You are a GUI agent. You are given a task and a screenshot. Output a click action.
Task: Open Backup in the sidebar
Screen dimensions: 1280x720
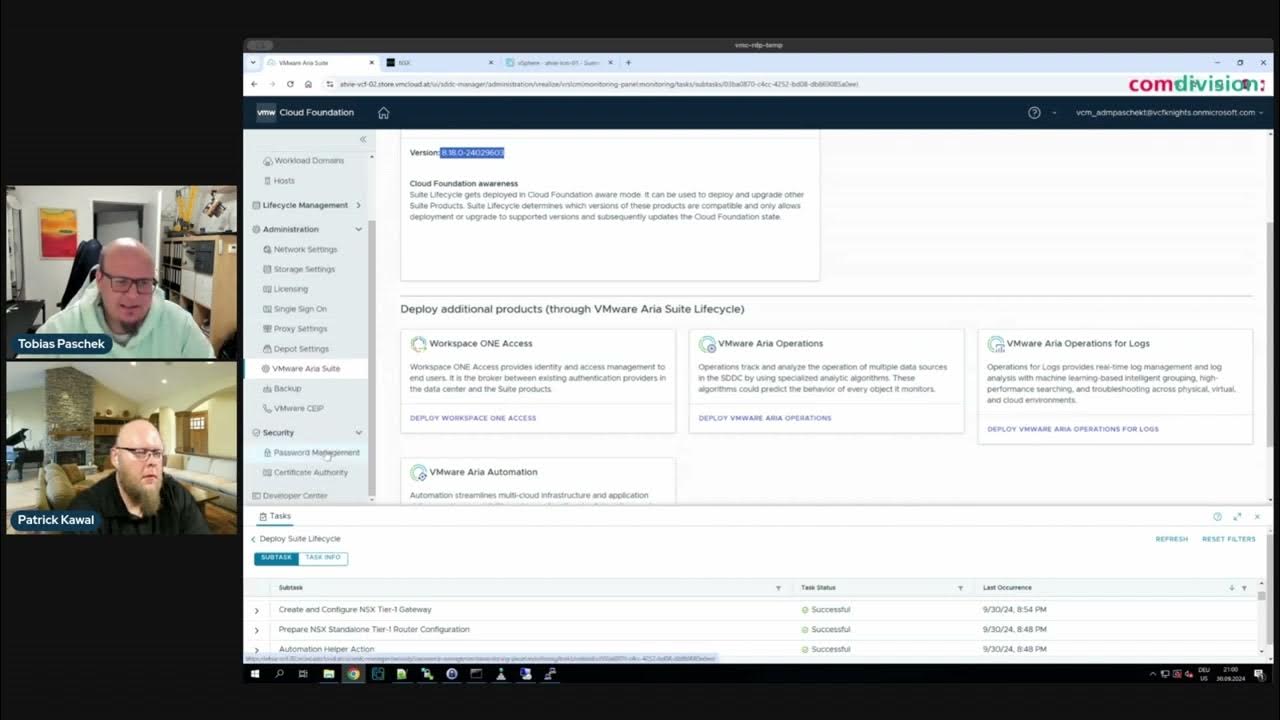tap(287, 389)
